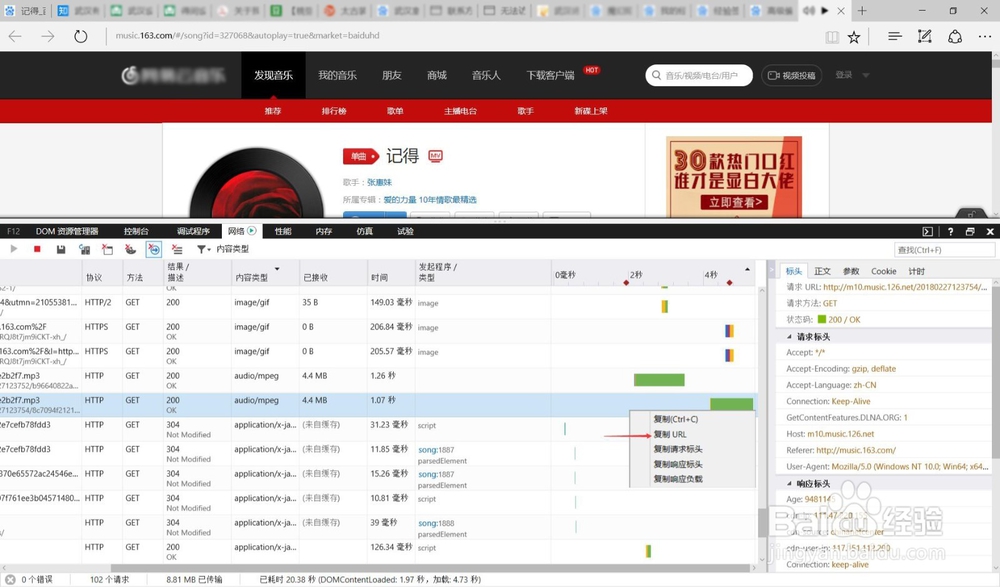Click the MV icon beside 记得

coord(435,156)
